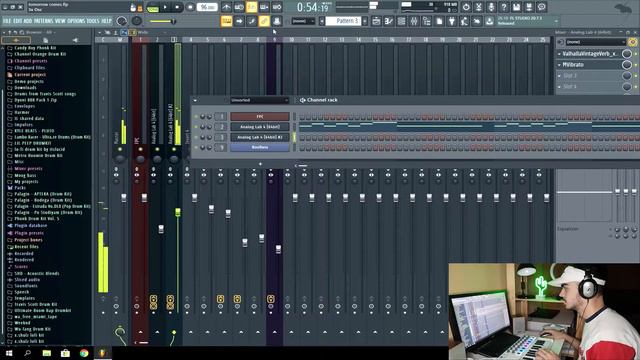Toggle the step editing icon
The height and width of the screenshot is (360, 640).
pyautogui.click(x=252, y=21)
